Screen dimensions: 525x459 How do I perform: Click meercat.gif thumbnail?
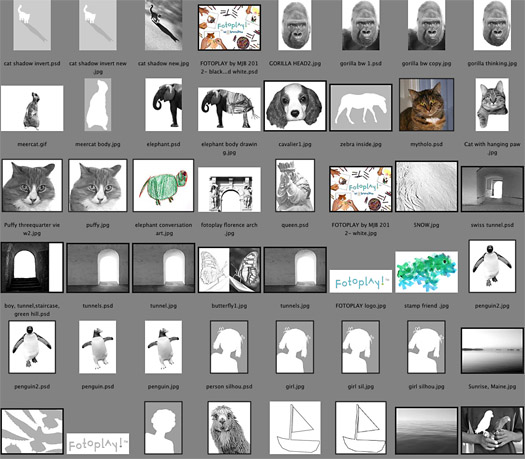click(x=32, y=108)
